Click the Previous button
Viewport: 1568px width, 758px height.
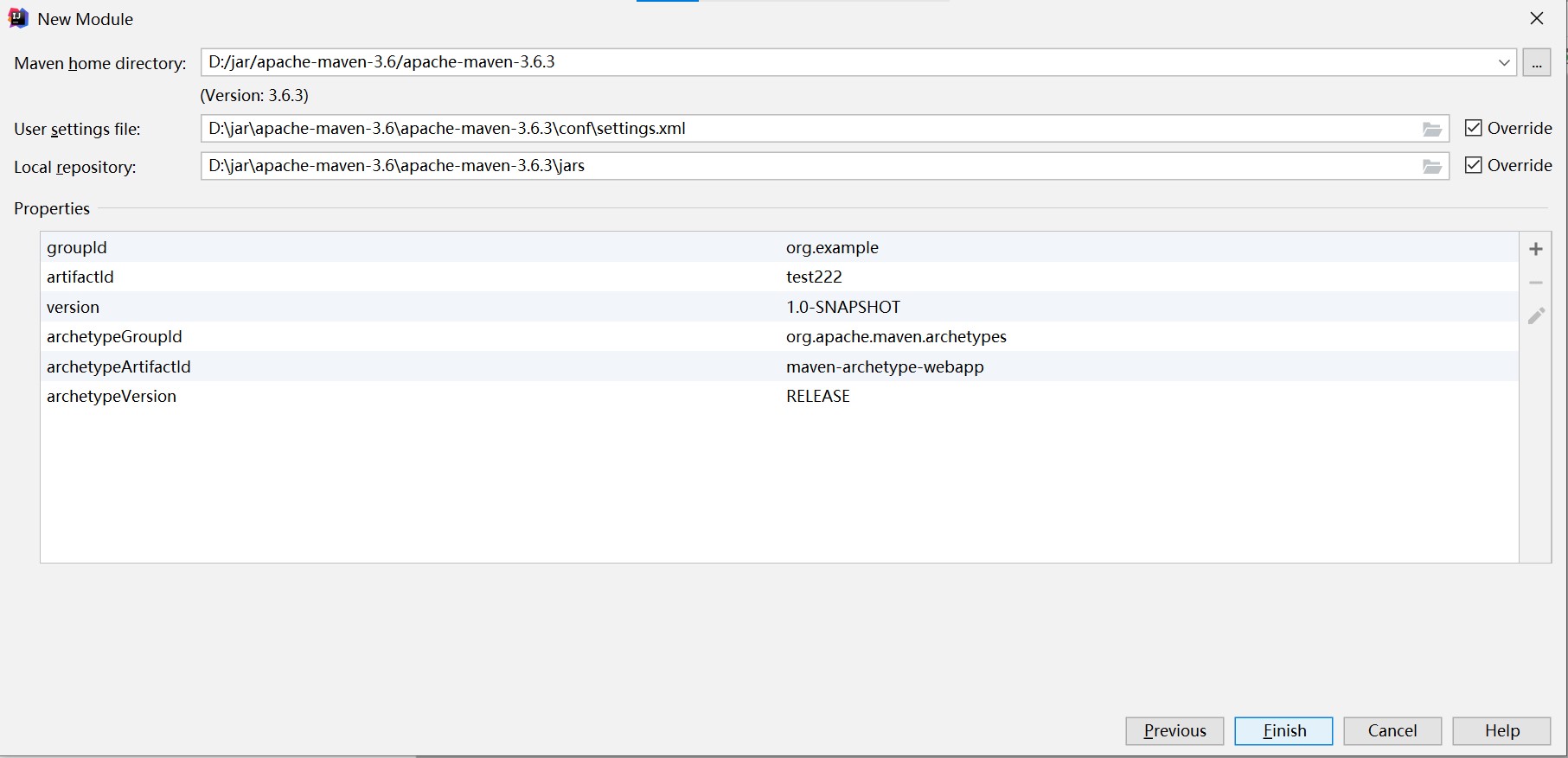tap(1174, 730)
